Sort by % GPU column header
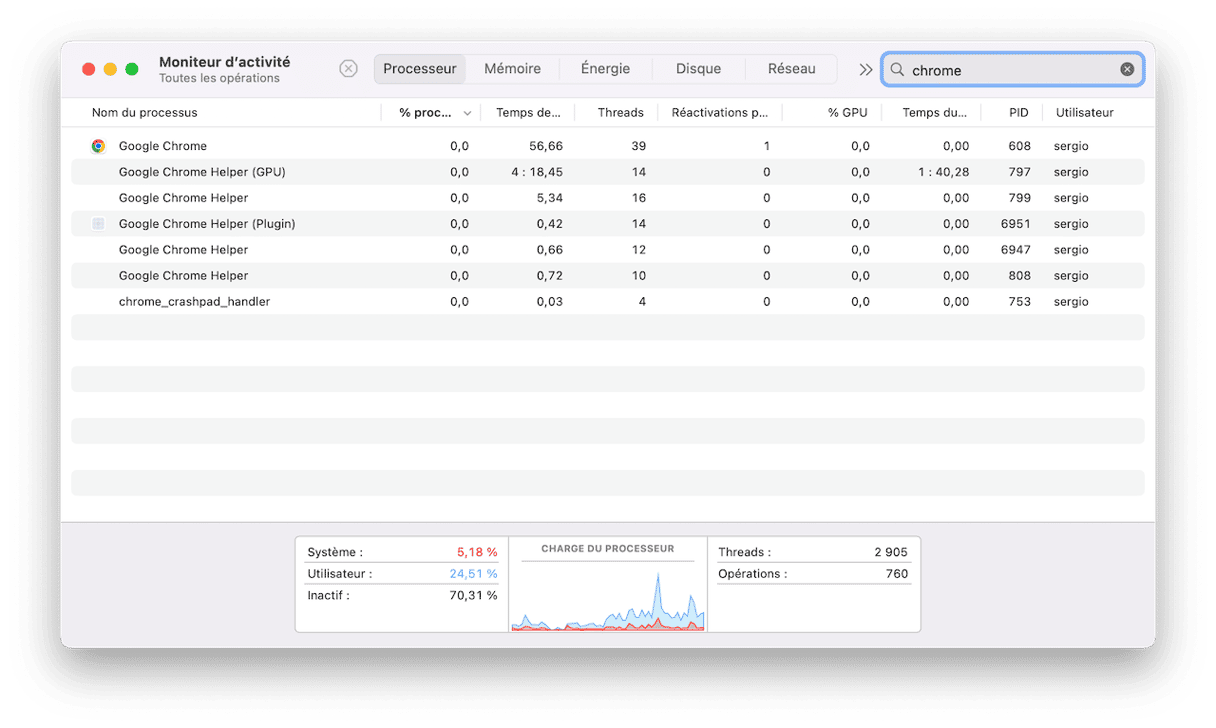Image resolution: width=1216 pixels, height=728 pixels. tap(847, 113)
